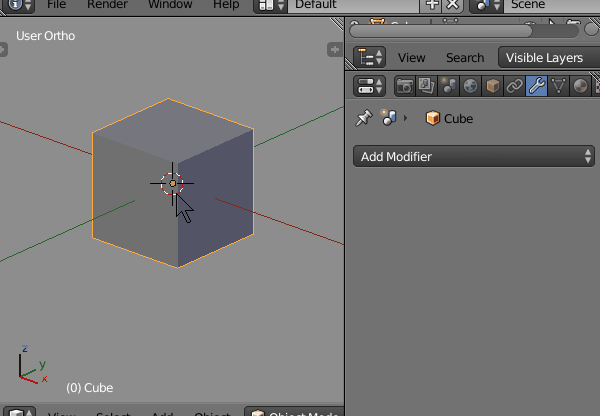This screenshot has width=600, height=416.
Task: Expand the properties region via the right plus
Action: [335, 49]
